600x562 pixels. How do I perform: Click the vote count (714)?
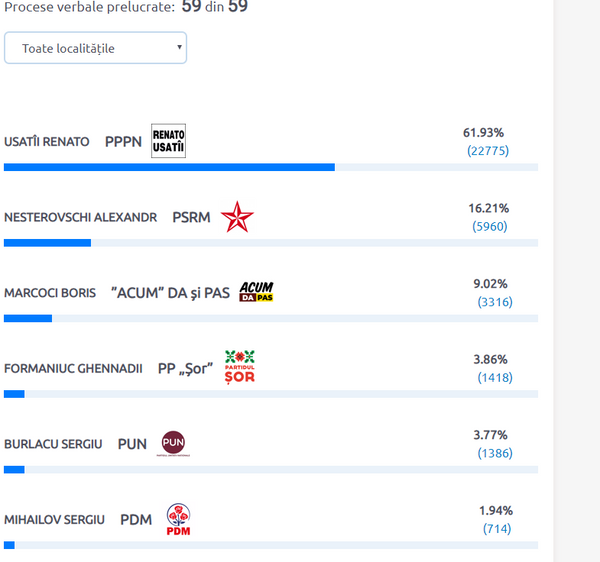point(497,529)
